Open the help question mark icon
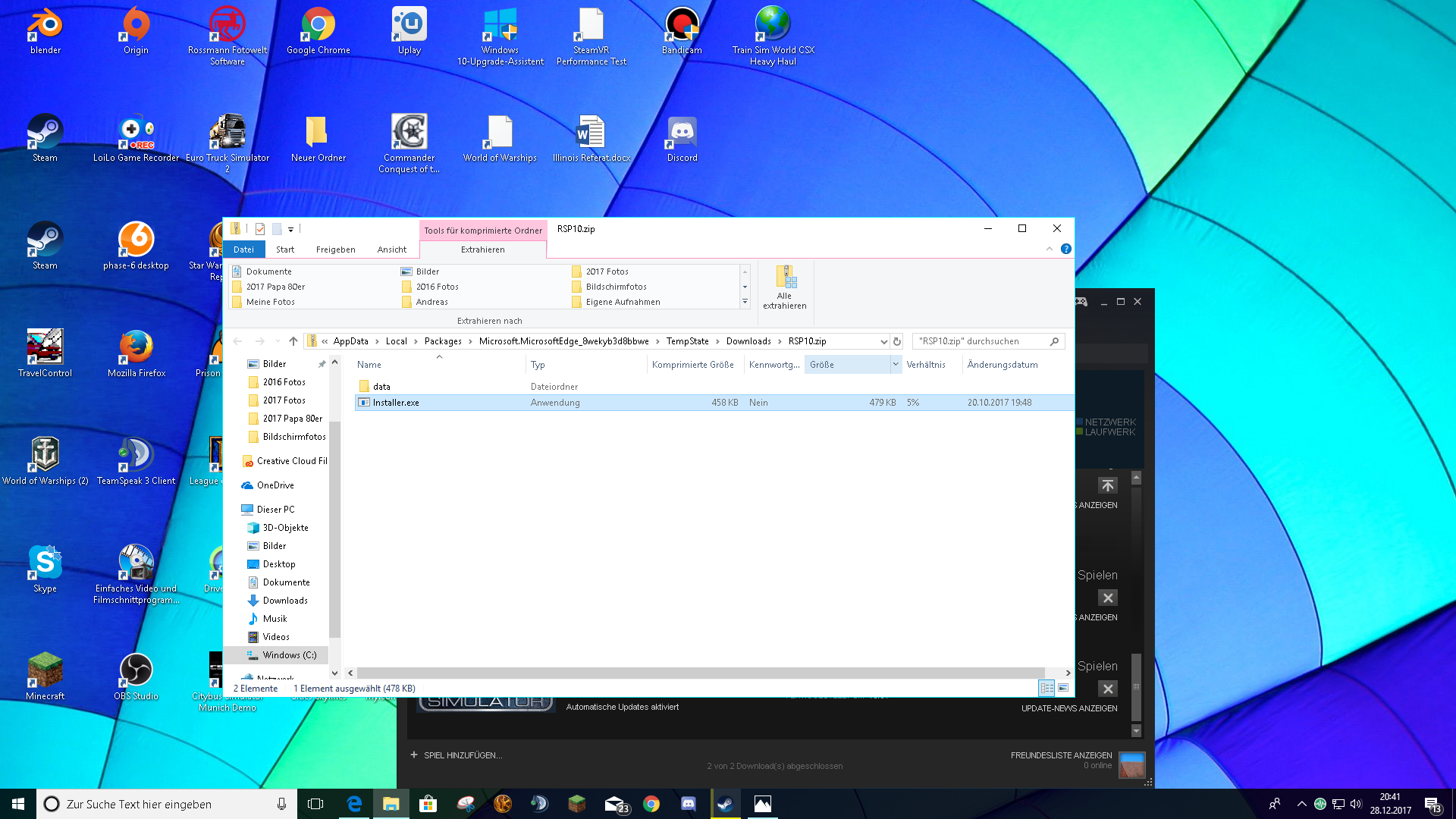Screen dimensions: 1456x819 pyautogui.click(x=1066, y=249)
